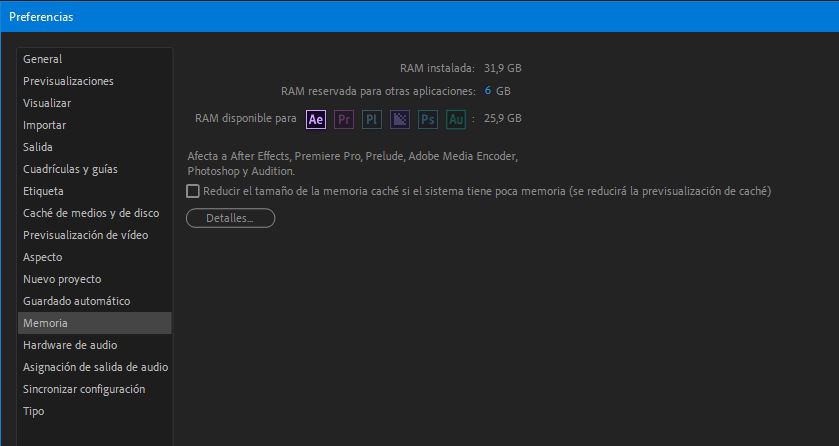This screenshot has width=839, height=446.
Task: Go to Caché de medios y de disco
Action: [x=95, y=213]
